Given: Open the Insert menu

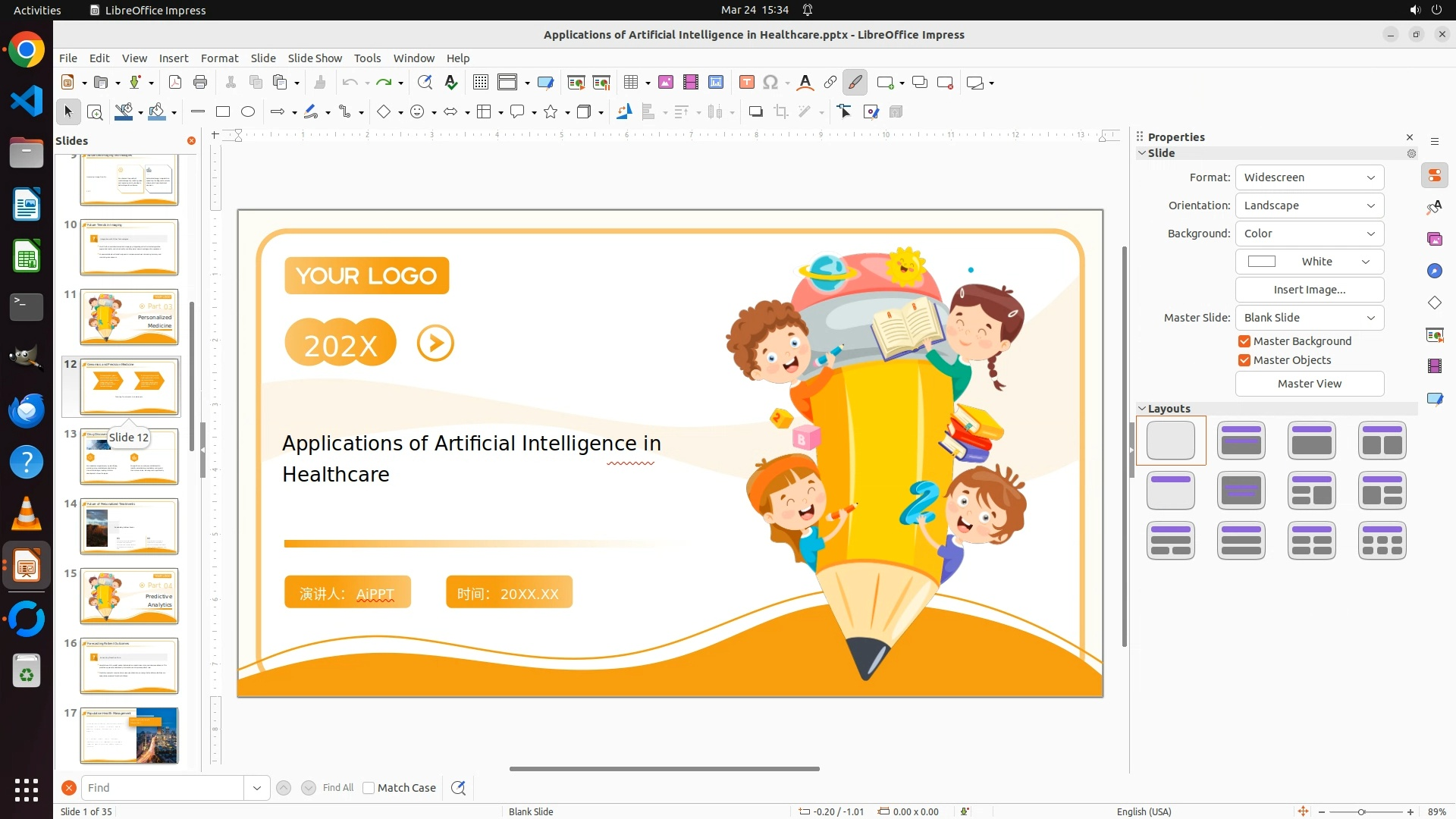Looking at the screenshot, I should 174,58.
